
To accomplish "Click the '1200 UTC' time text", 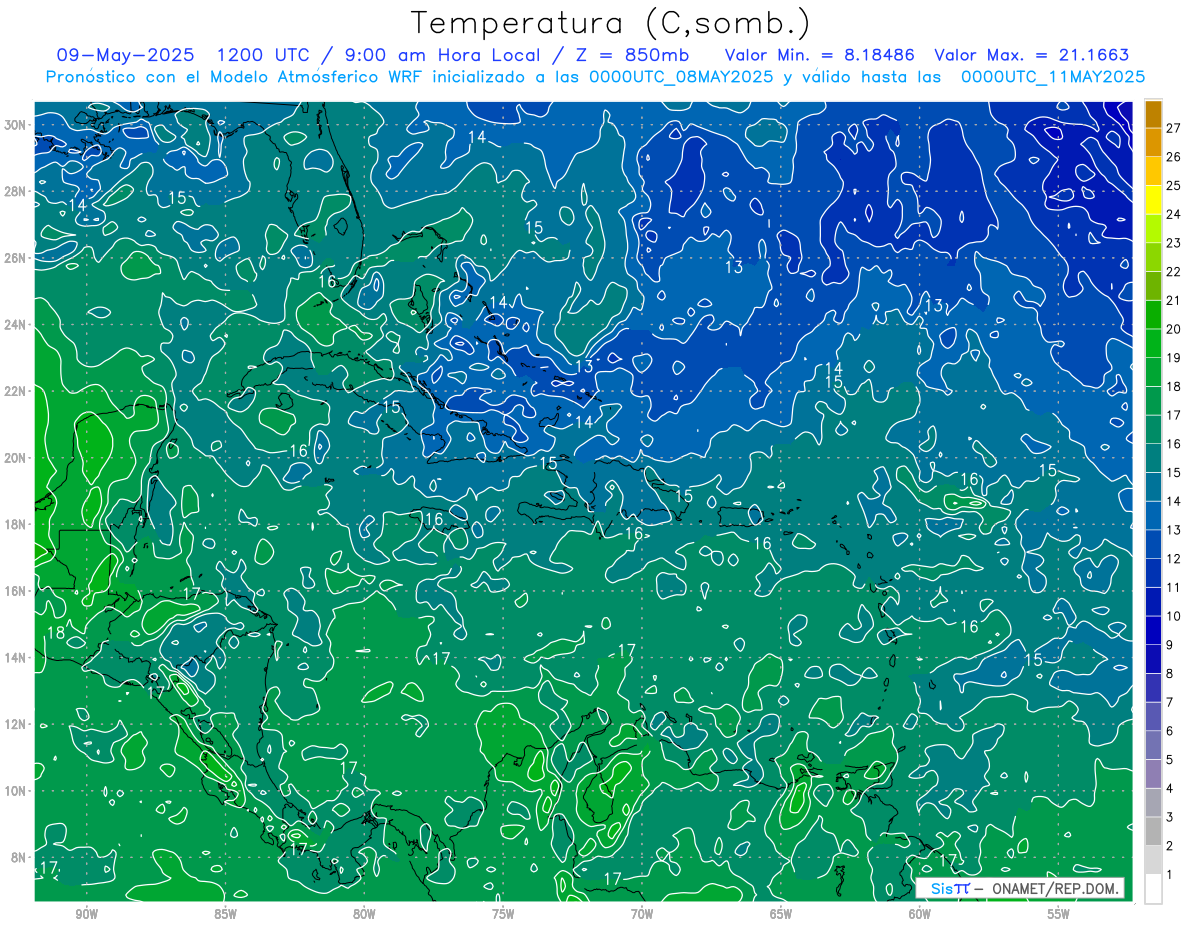I will [x=264, y=55].
